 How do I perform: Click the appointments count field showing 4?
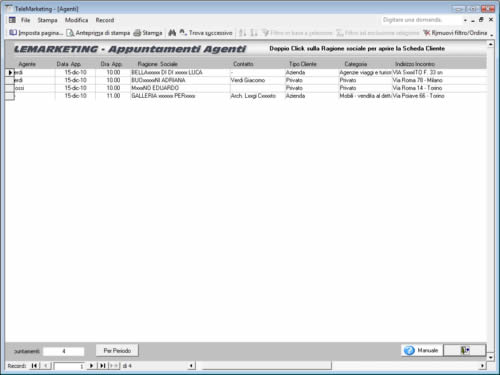pos(64,351)
